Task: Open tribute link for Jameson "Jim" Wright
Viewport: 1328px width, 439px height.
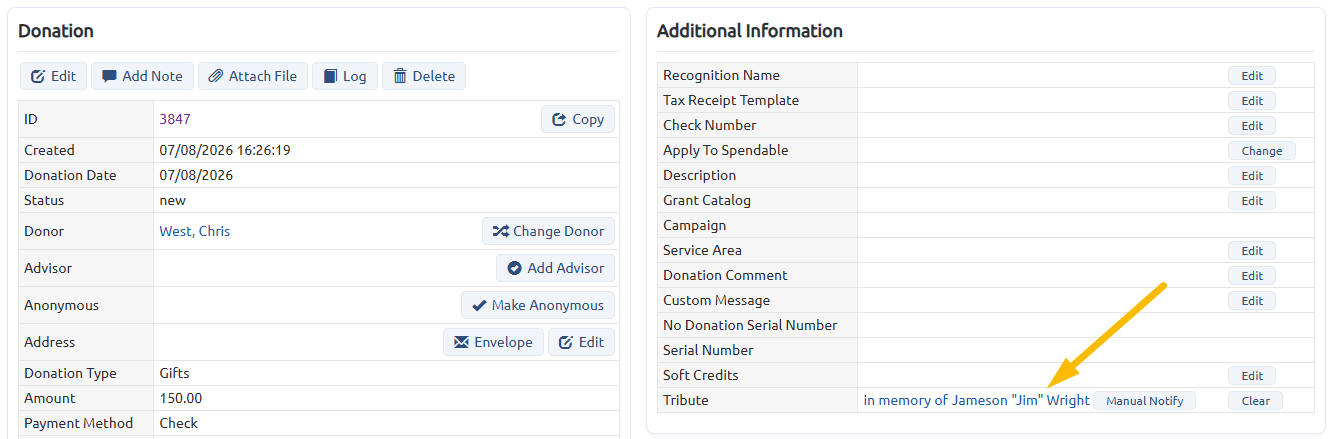Action: pyautogui.click(x=977, y=400)
